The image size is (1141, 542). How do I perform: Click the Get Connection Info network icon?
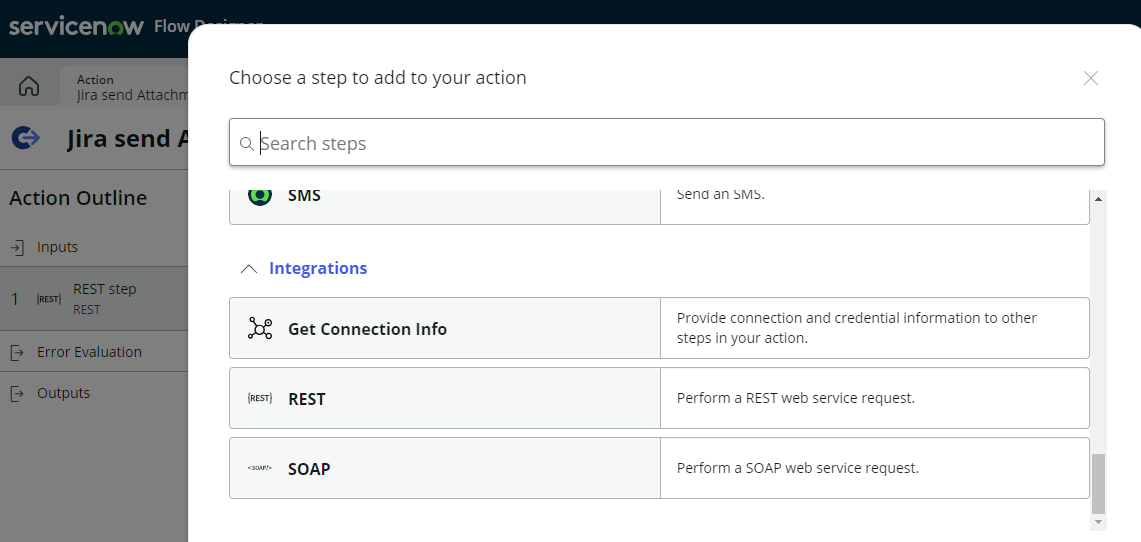tap(260, 329)
